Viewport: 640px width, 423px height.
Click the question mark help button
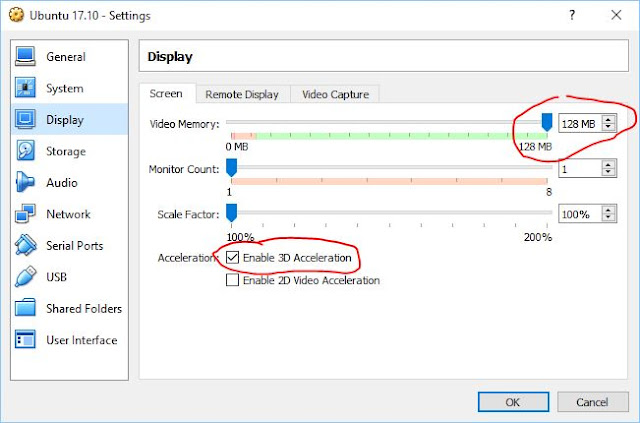572,16
